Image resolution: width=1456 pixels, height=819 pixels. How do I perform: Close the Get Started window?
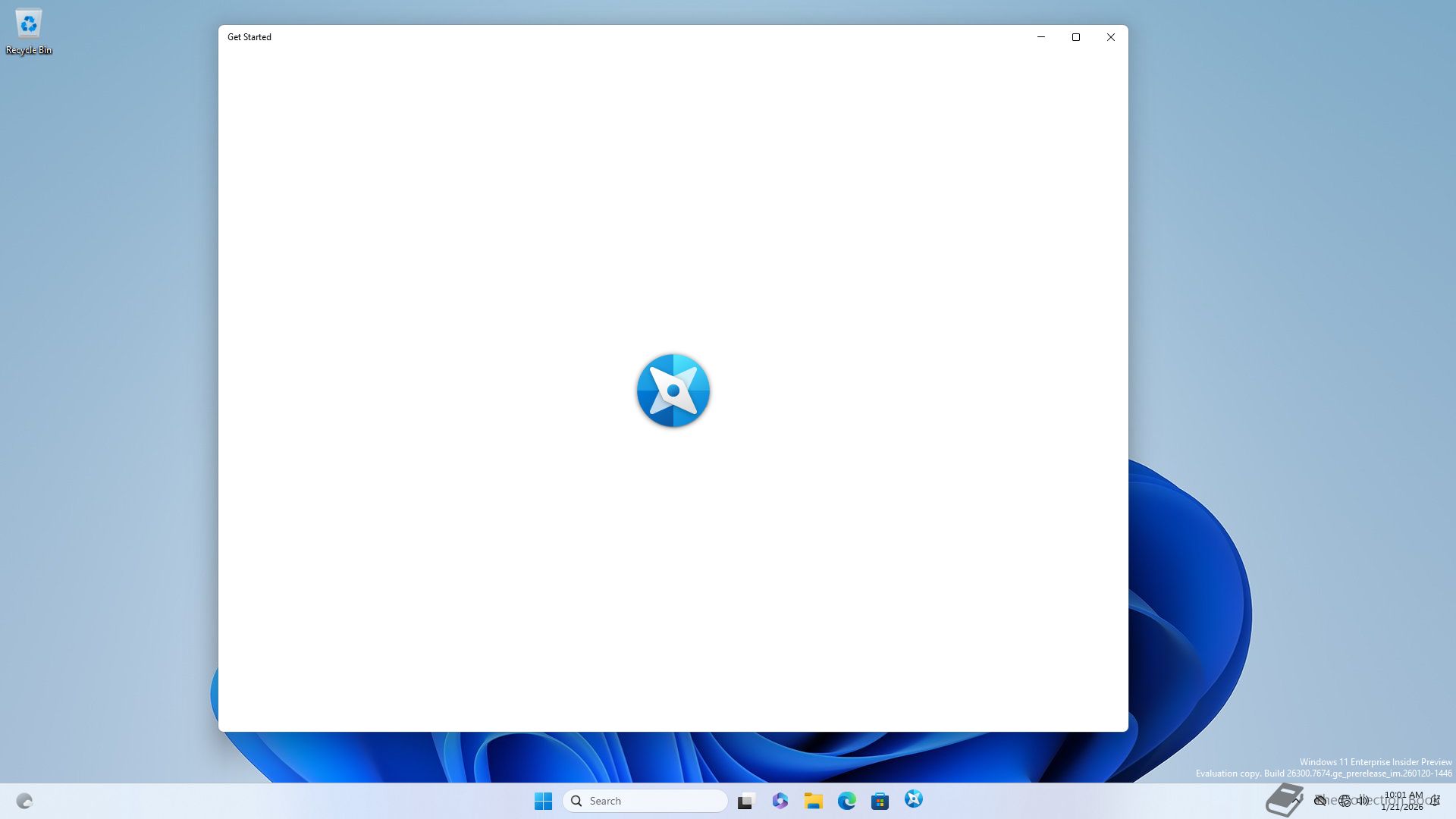pyautogui.click(x=1110, y=37)
